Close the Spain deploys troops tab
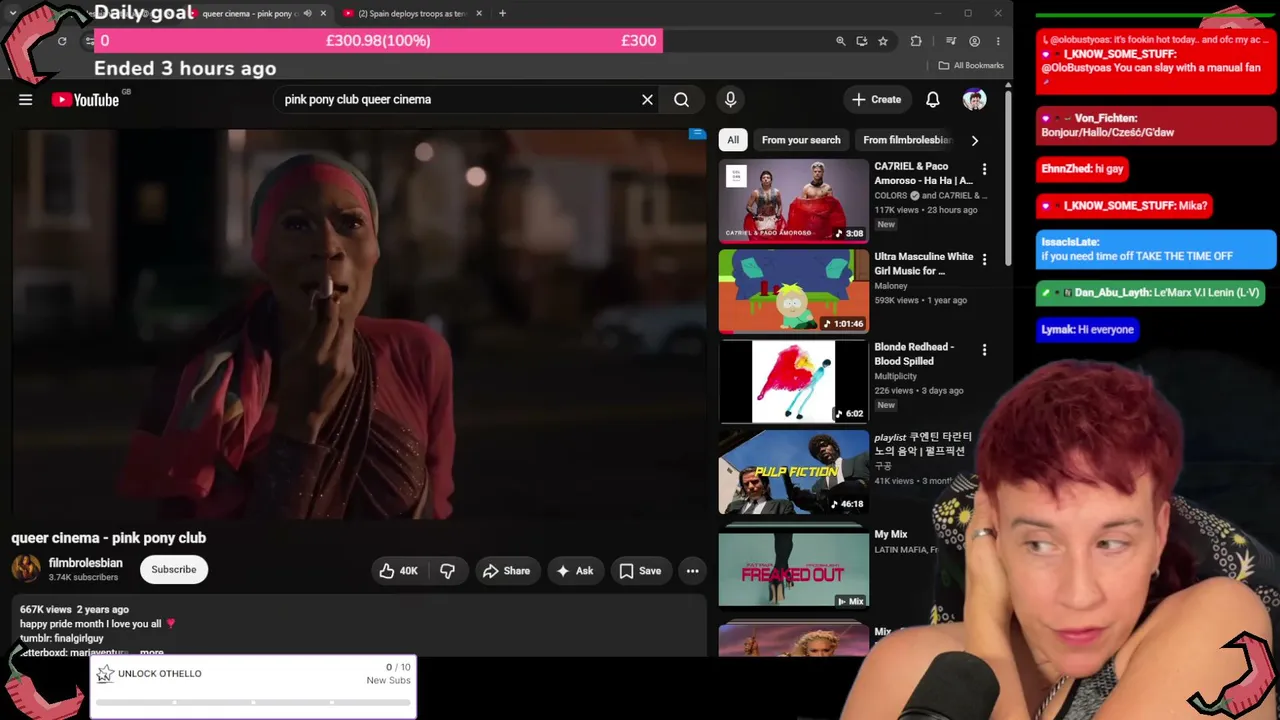This screenshot has width=1280, height=720. point(479,13)
